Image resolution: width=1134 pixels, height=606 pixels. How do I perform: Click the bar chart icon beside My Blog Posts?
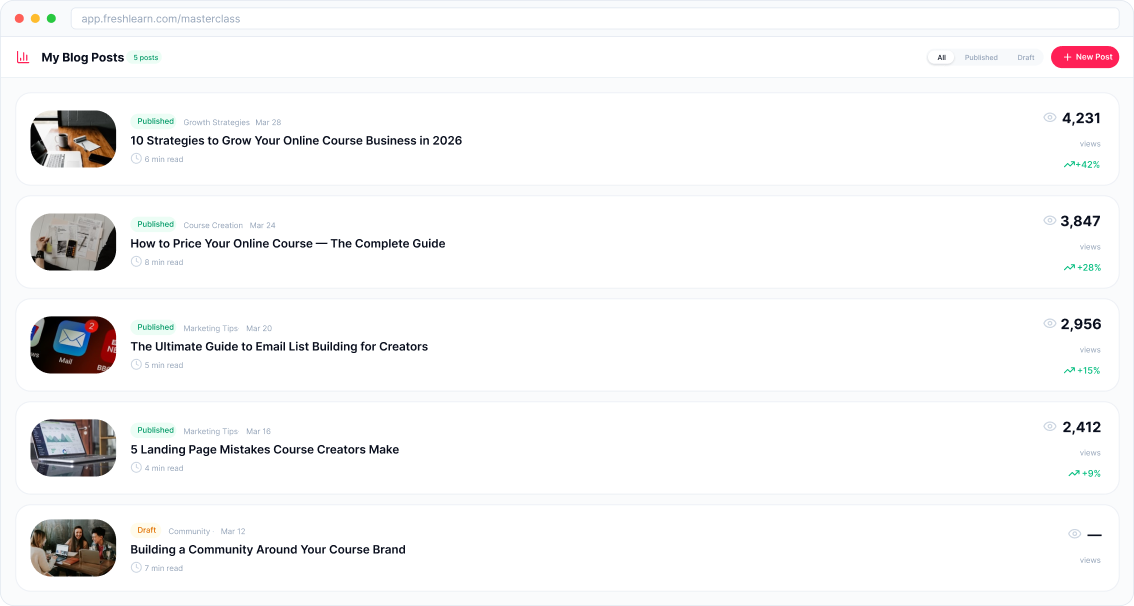coord(22,57)
